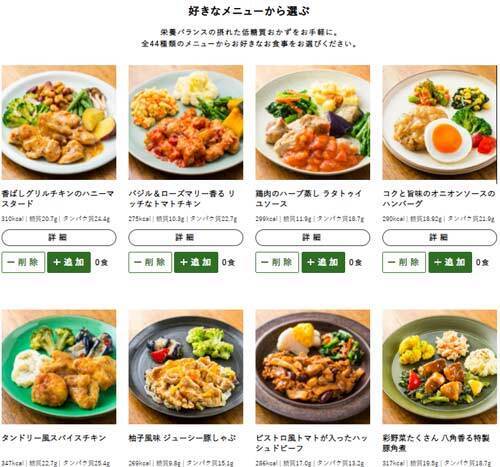Remove the honey mustard grilled chicken meal

(23, 262)
